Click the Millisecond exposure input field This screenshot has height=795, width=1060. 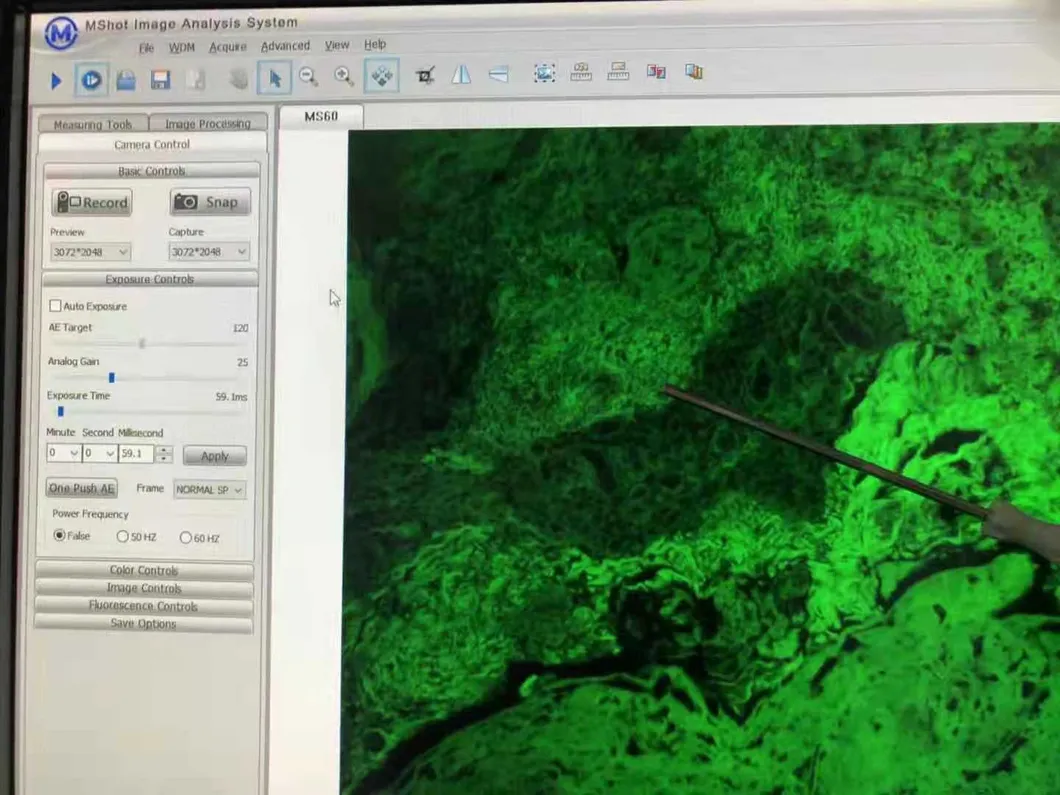click(136, 454)
